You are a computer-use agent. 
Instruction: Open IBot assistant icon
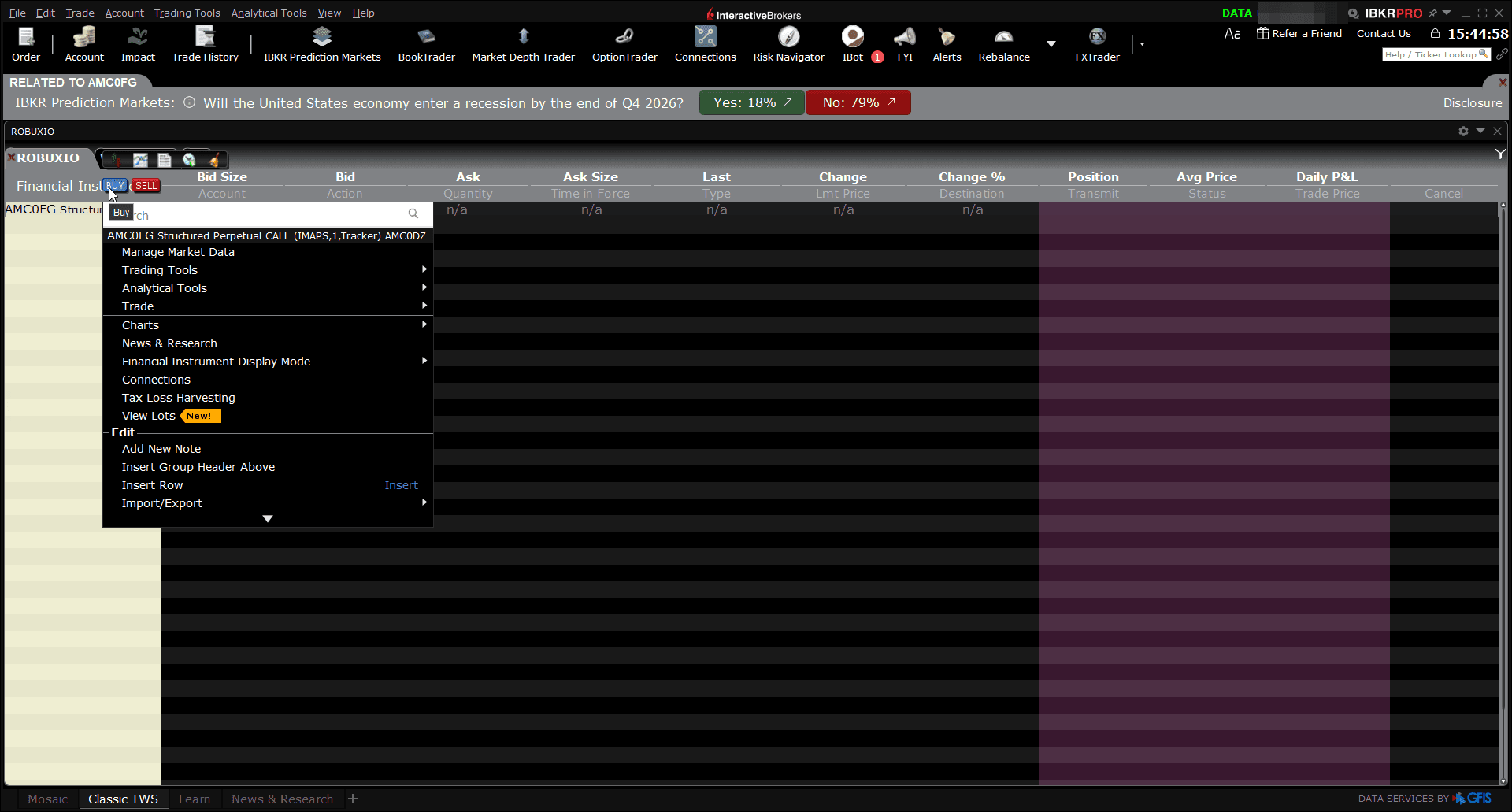[x=853, y=44]
